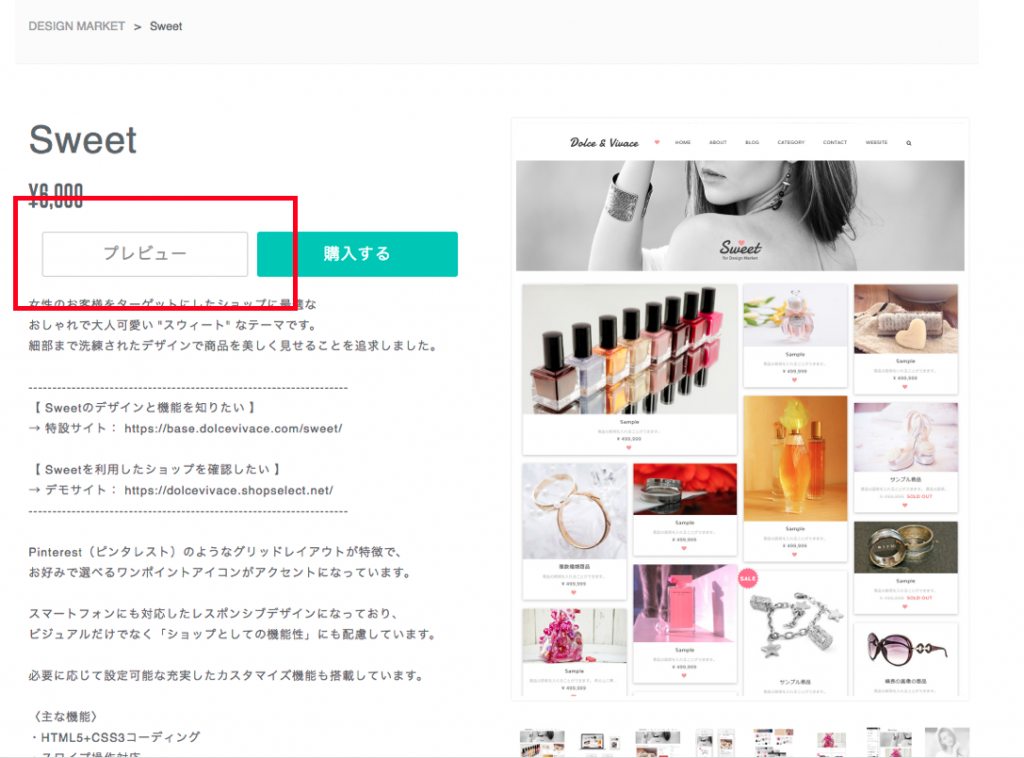Click the large Sweet theme title
The width and height of the screenshot is (1024, 758).
coord(83,140)
